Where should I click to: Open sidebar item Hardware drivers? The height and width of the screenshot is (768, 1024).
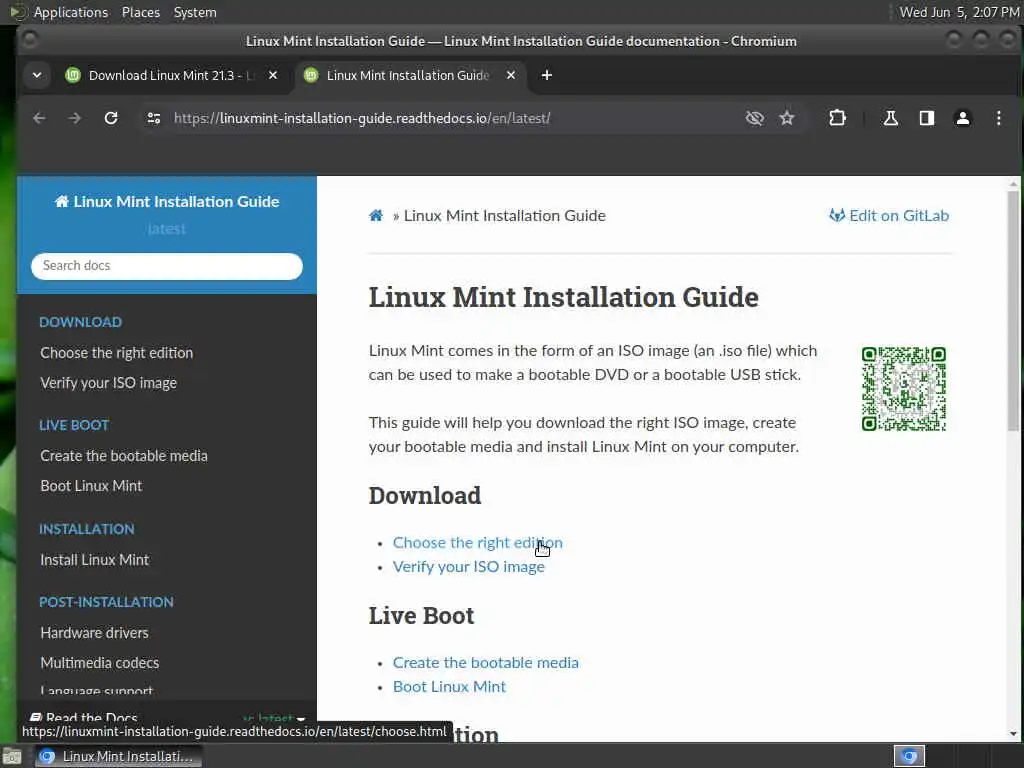[x=94, y=633]
